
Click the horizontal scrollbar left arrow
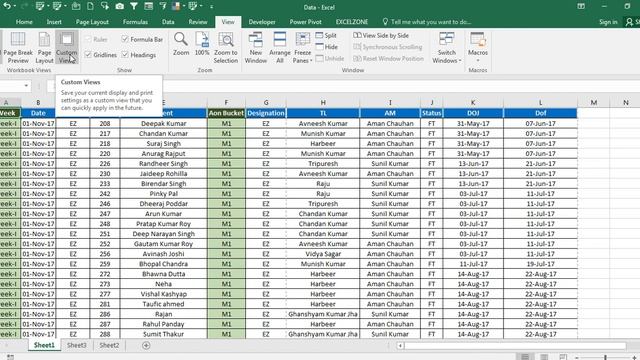(x=400, y=346)
